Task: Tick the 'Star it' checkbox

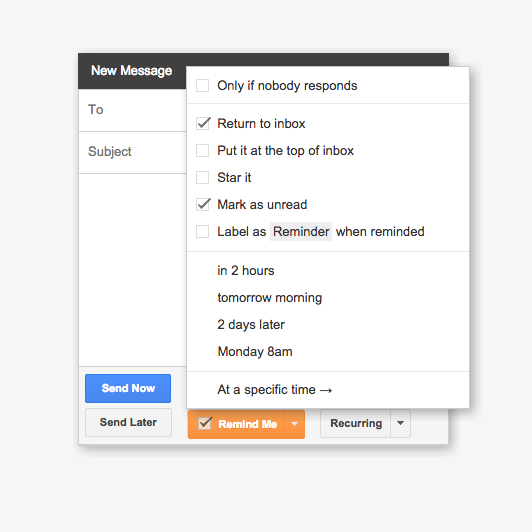Action: click(x=203, y=177)
